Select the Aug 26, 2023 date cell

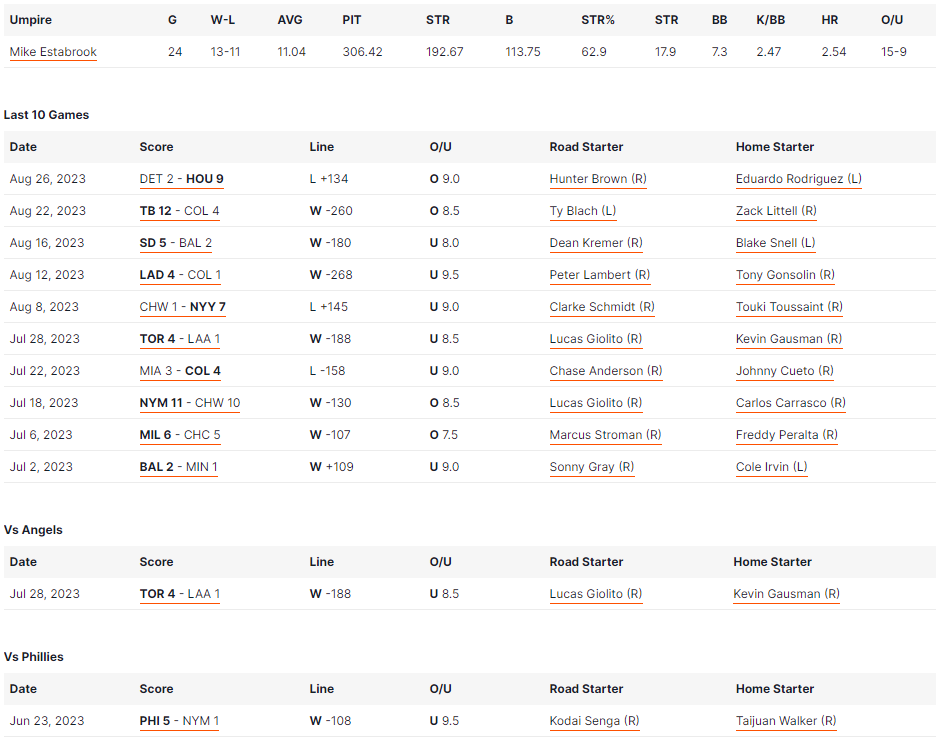[x=48, y=179]
